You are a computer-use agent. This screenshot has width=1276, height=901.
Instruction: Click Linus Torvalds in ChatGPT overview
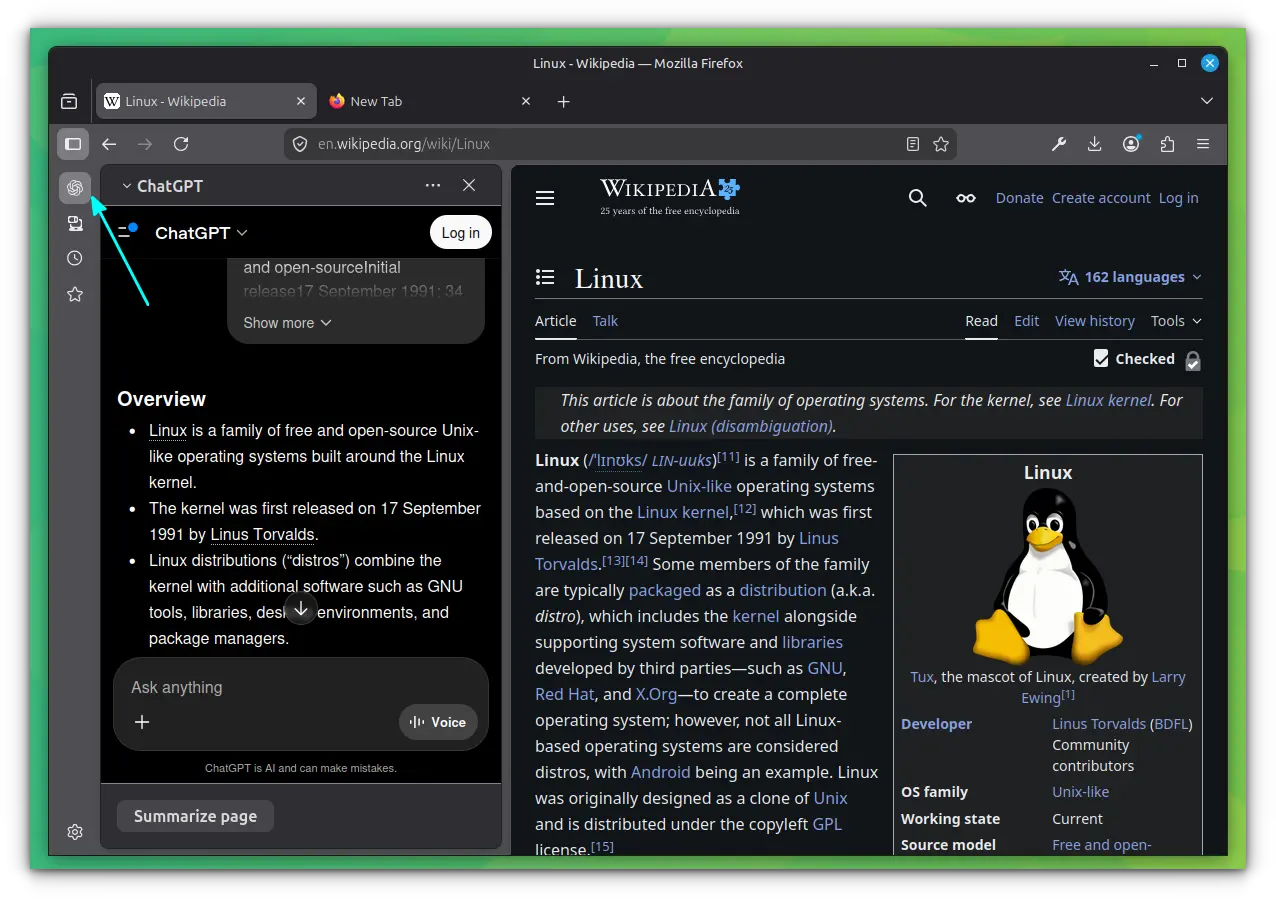tap(263, 535)
